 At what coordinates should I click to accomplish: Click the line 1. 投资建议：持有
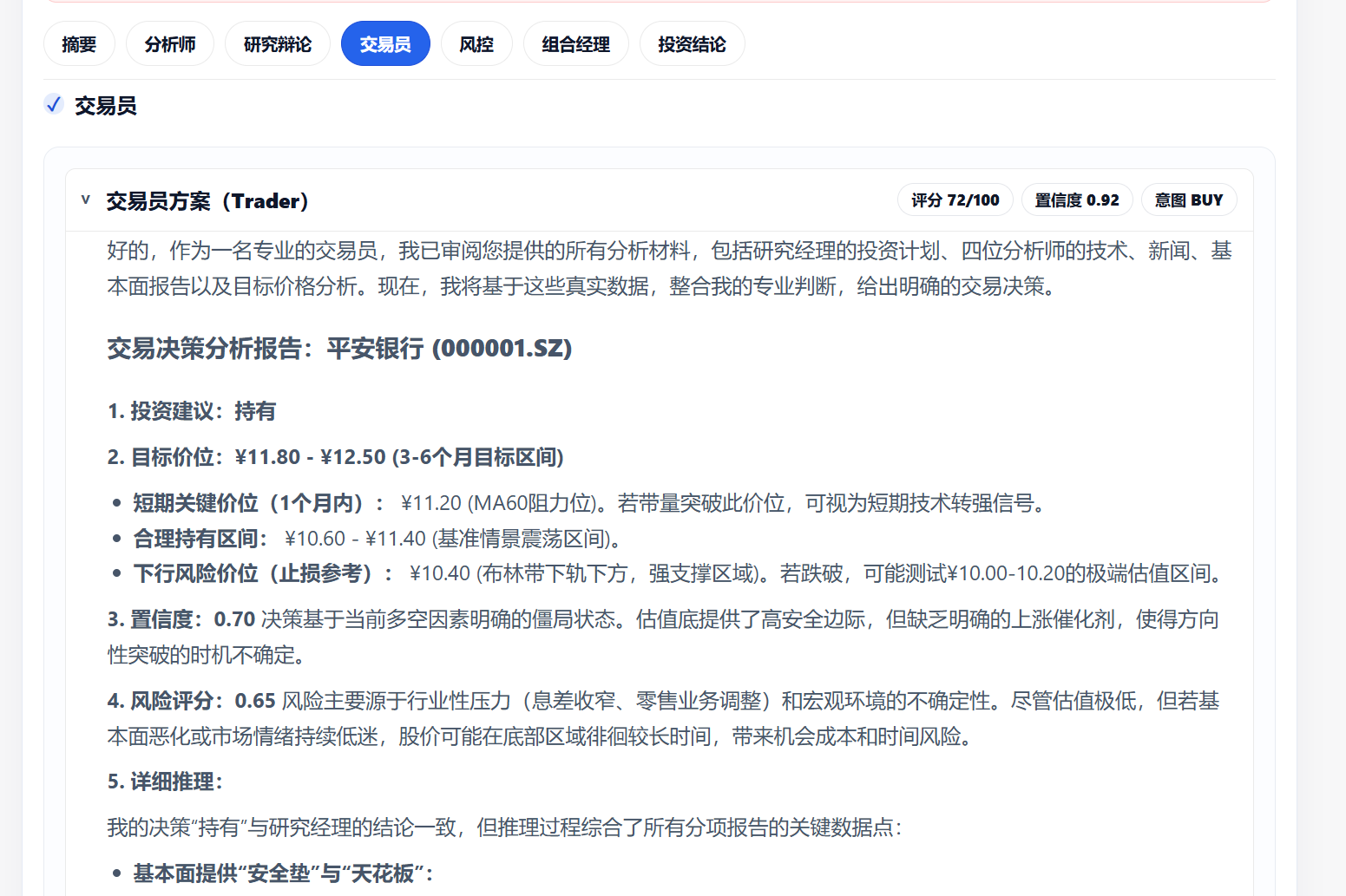(191, 411)
